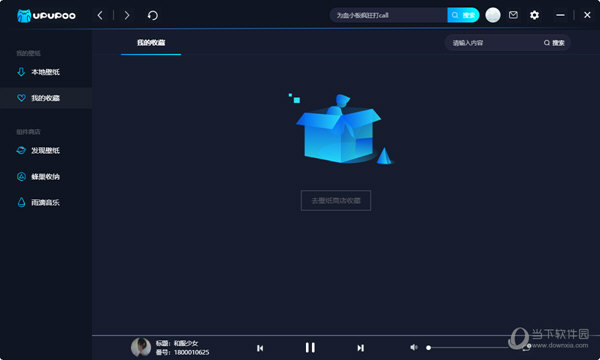Screen dimensions: 600x360
Task: Click the wallpaper title 和服少女
Action: [x=186, y=343]
